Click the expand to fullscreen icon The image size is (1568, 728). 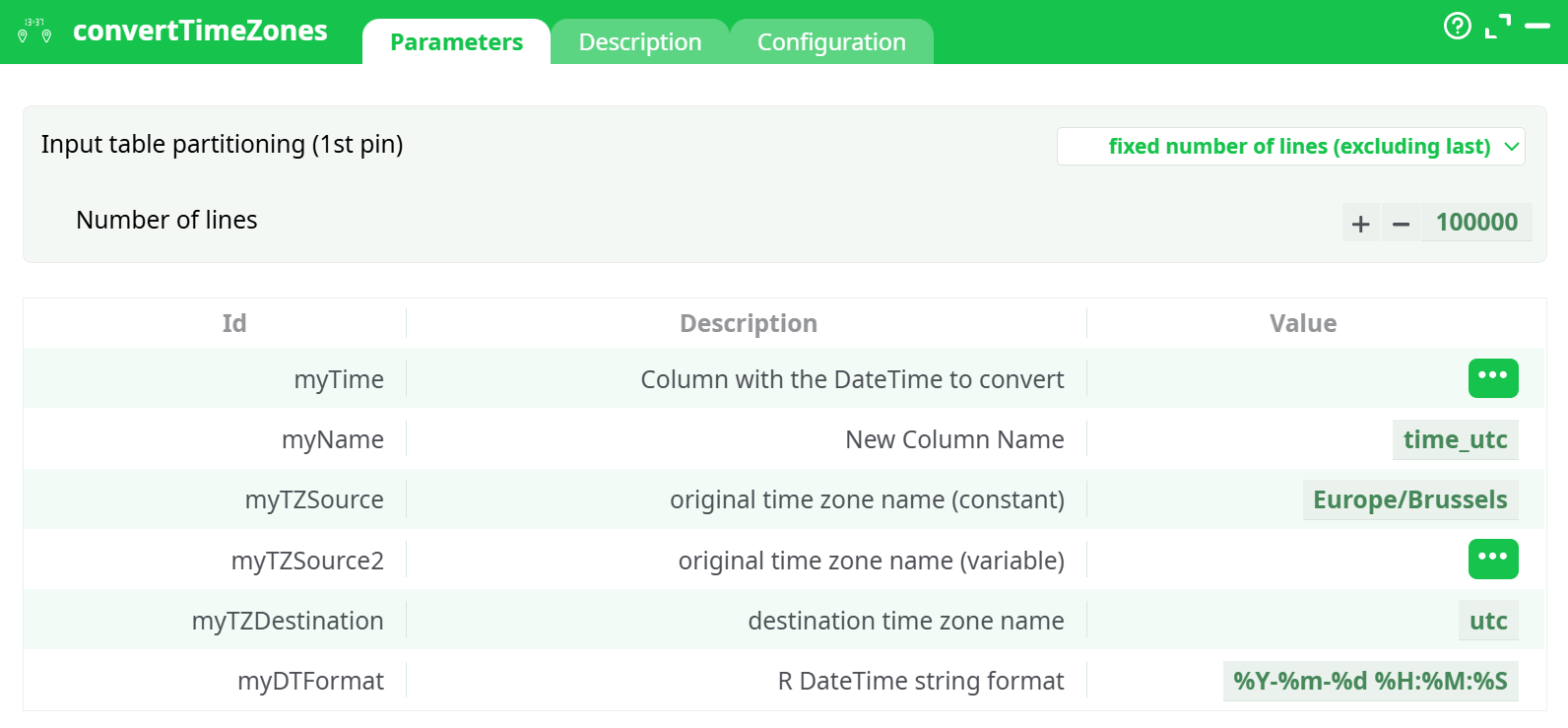[x=1497, y=27]
